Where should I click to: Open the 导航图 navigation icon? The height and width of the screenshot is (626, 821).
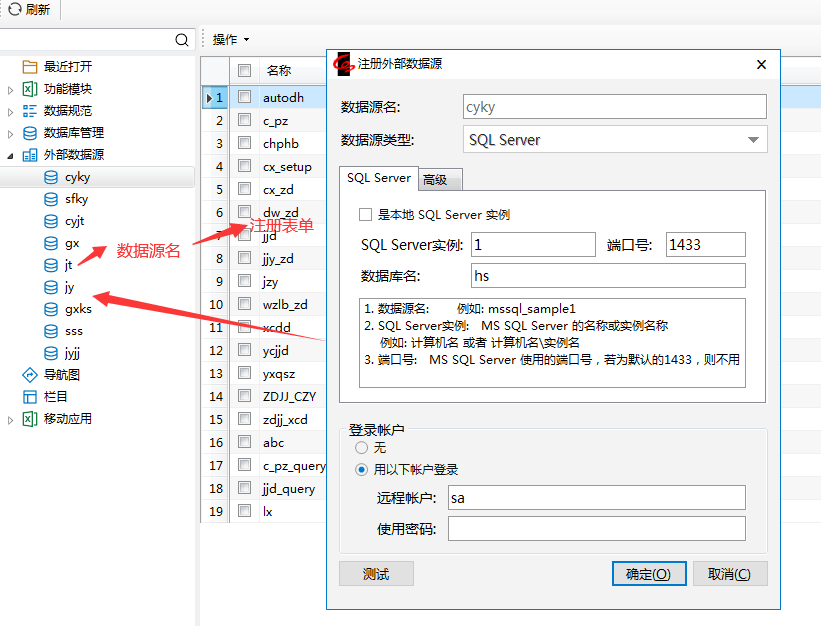click(x=30, y=375)
